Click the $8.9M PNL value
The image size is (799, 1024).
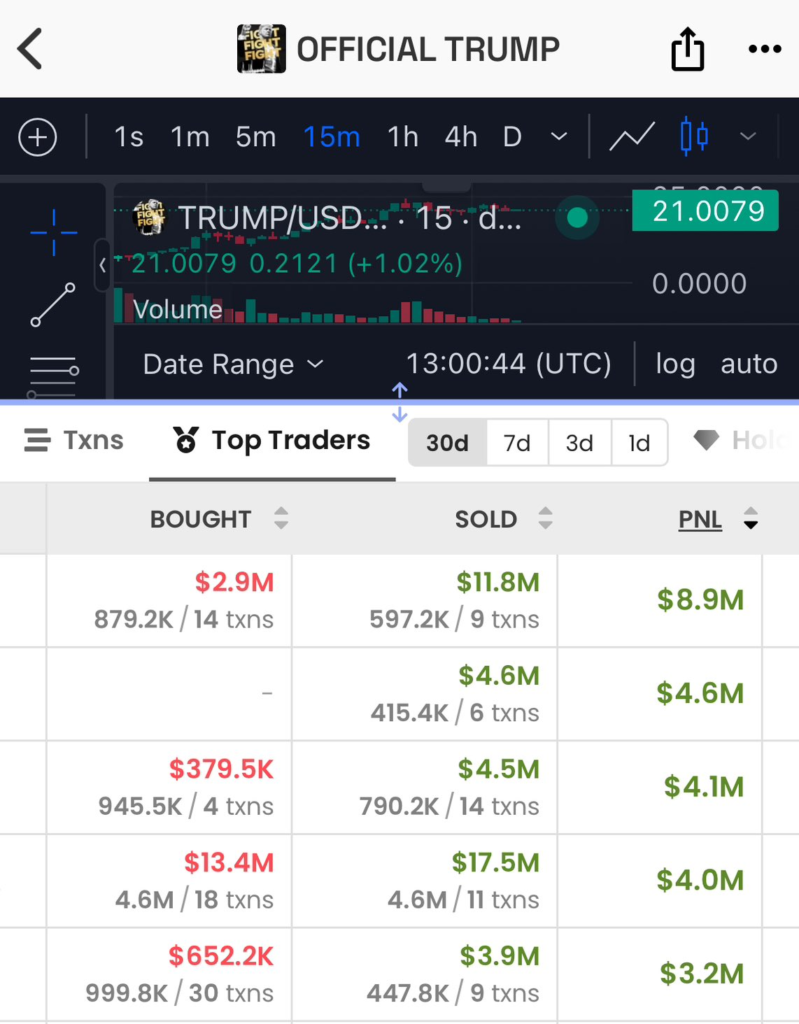point(700,600)
